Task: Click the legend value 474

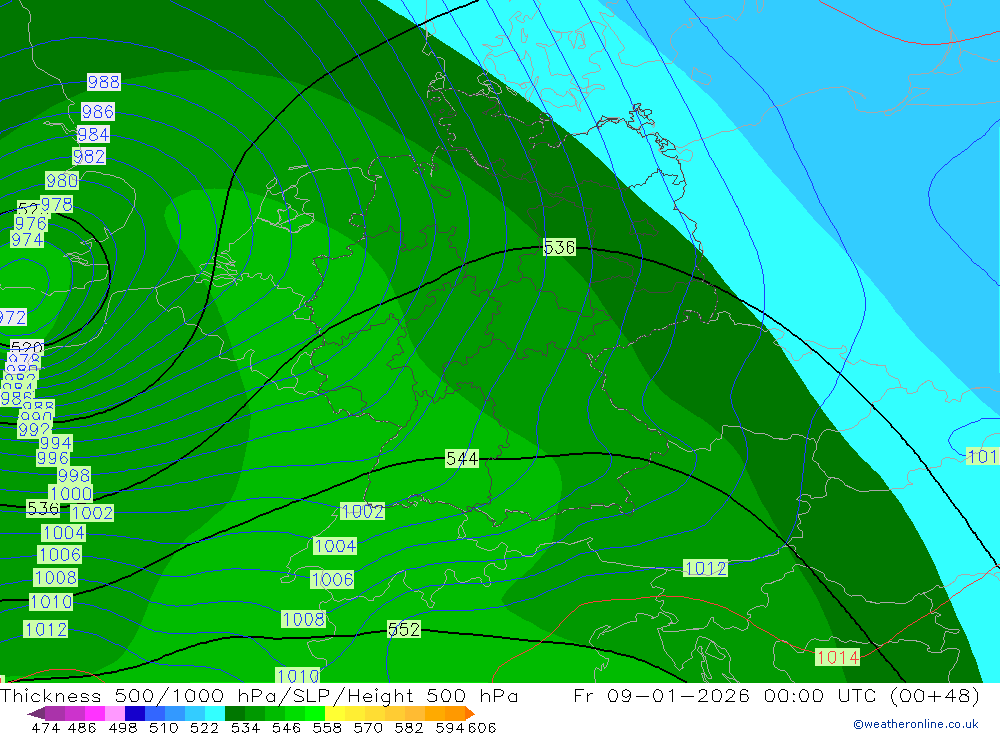Action: coord(45,727)
